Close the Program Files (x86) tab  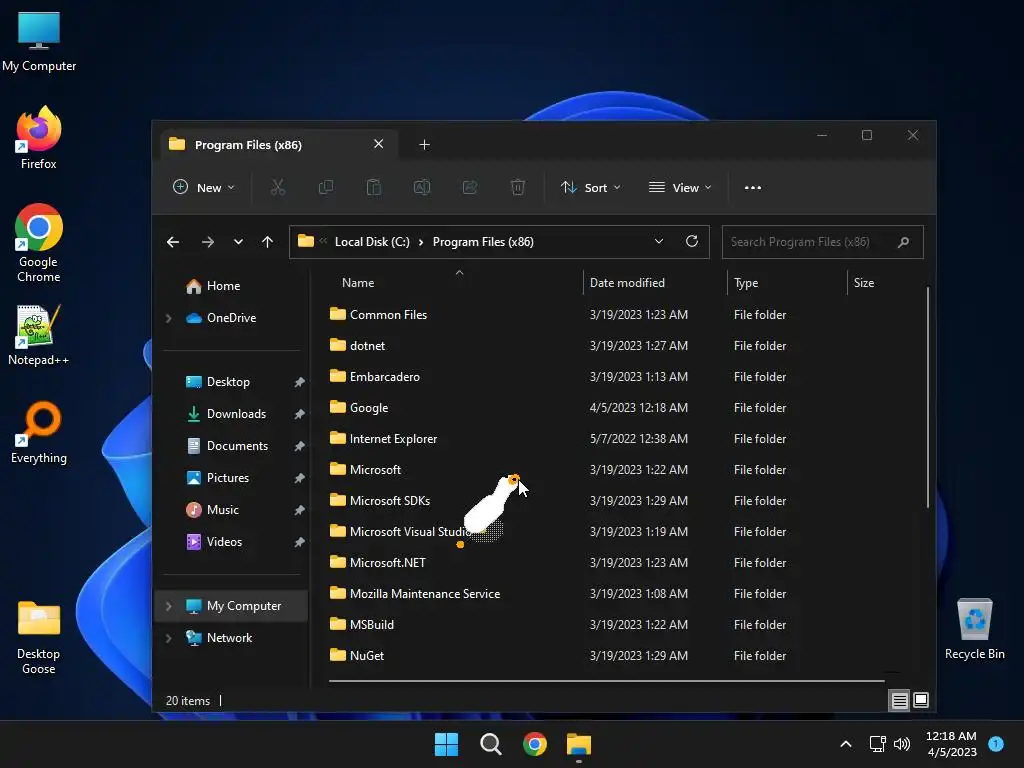tap(378, 144)
